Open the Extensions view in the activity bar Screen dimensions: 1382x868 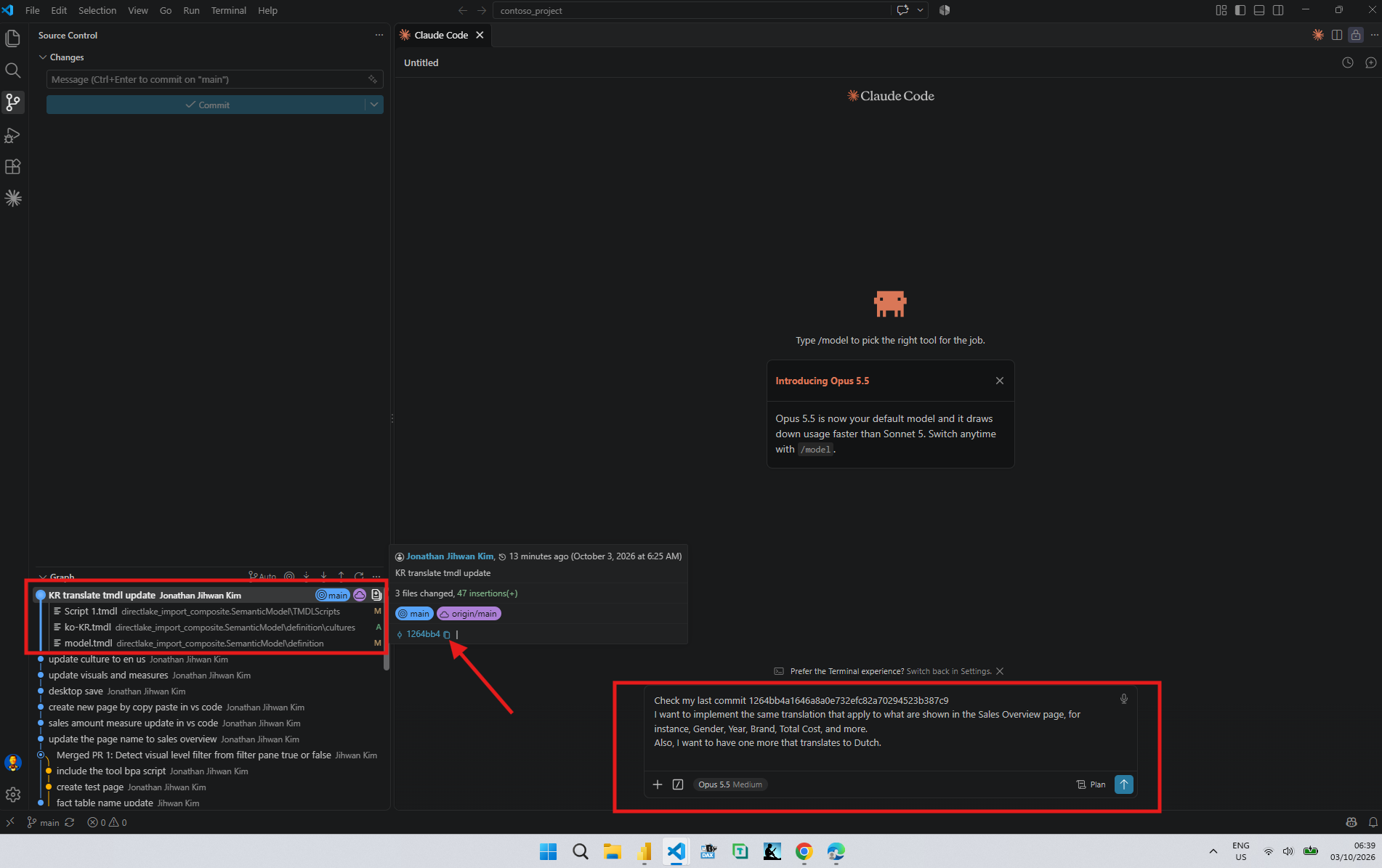pos(13,167)
